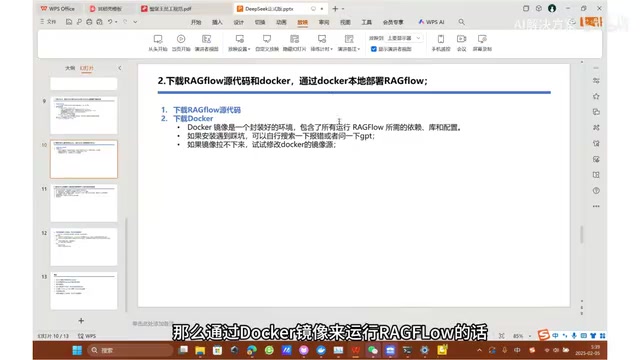The height and width of the screenshot is (360, 640).
Task: Switch to slides (幻灯片) pane tab
Action: [87, 68]
